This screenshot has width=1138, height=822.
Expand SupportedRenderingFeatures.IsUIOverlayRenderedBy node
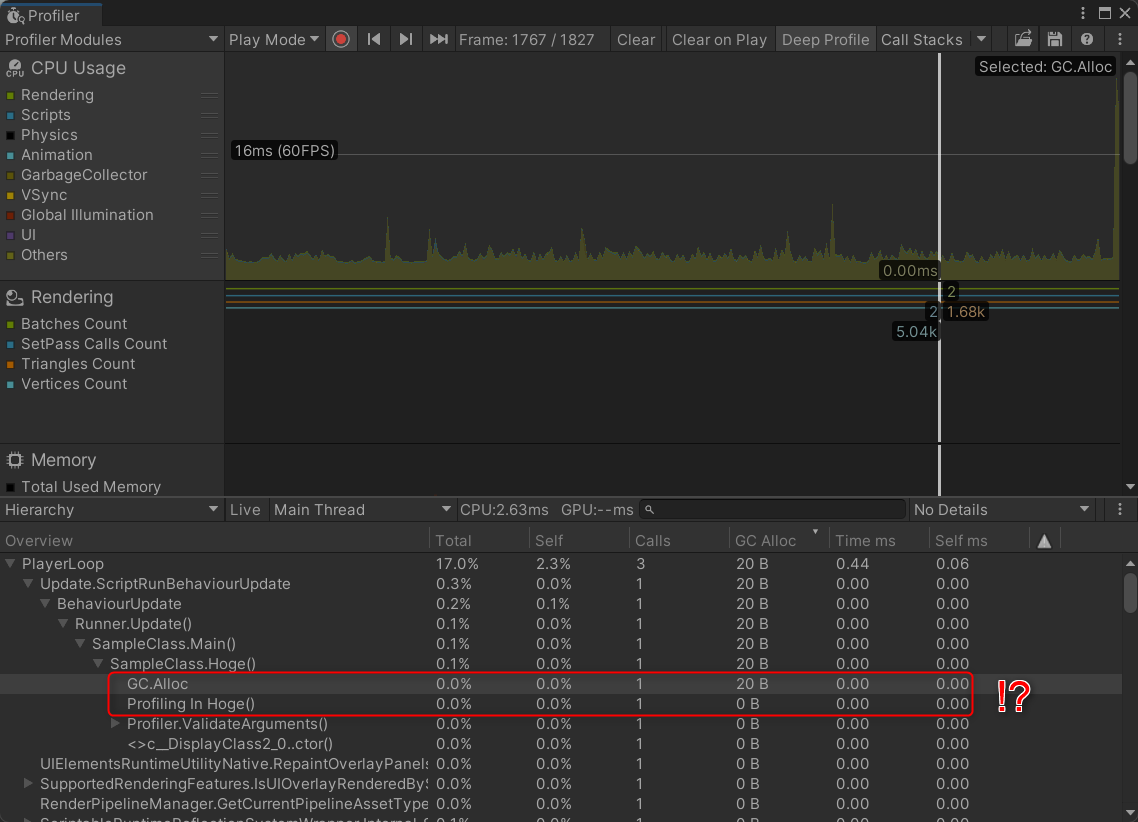click(x=28, y=784)
